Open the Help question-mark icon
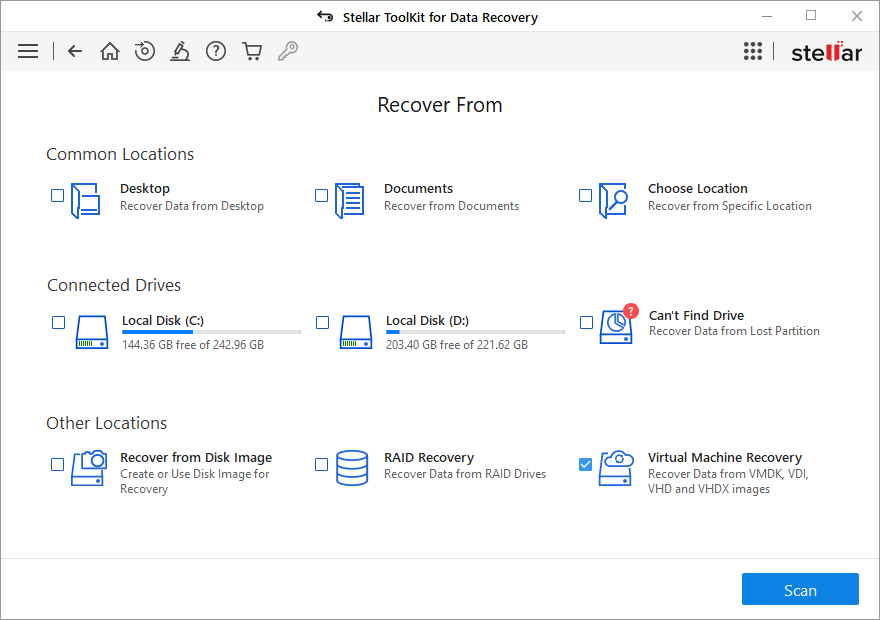 [216, 50]
